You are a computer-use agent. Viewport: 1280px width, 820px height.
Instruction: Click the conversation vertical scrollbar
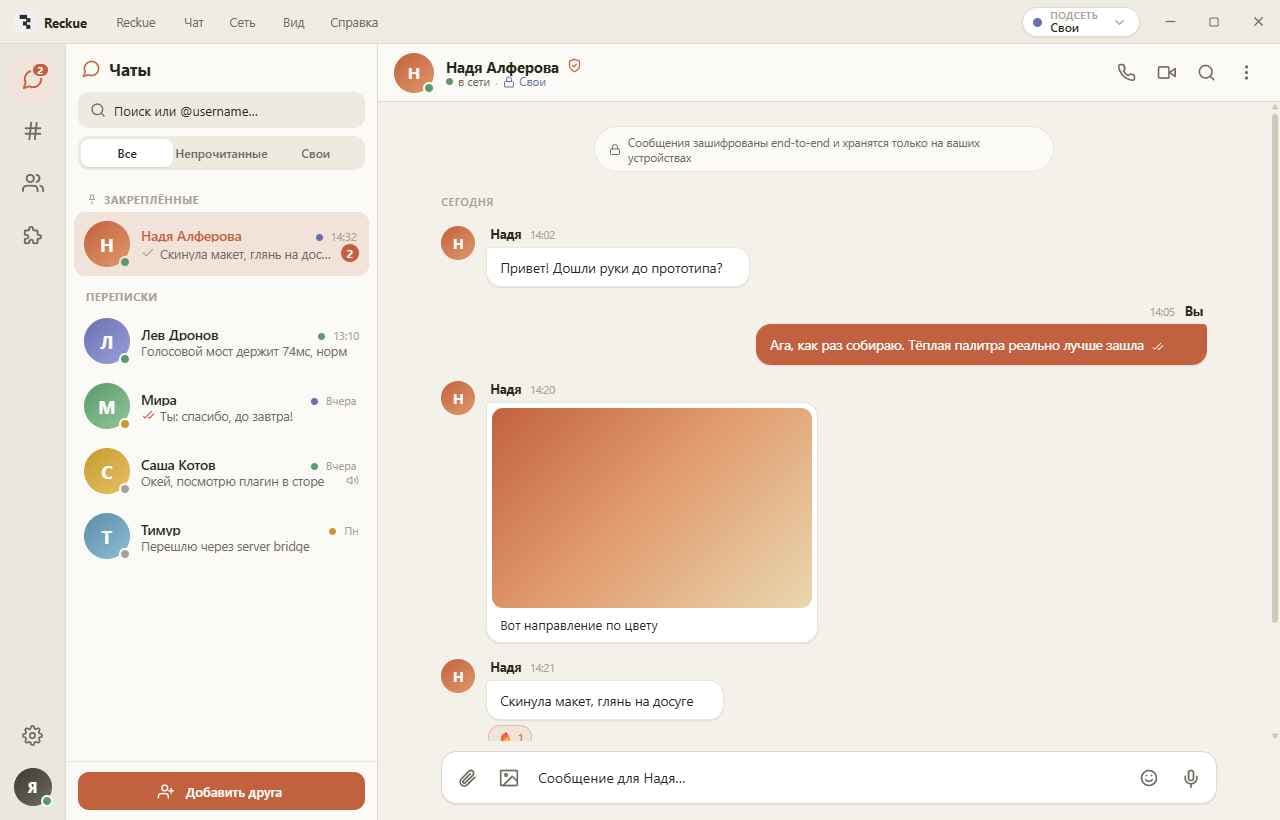click(1274, 367)
